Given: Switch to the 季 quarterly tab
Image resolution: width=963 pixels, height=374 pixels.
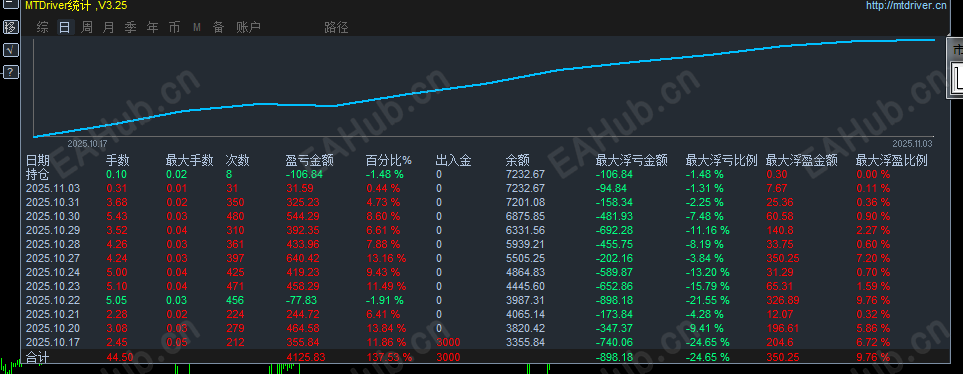Looking at the screenshot, I should [x=131, y=27].
